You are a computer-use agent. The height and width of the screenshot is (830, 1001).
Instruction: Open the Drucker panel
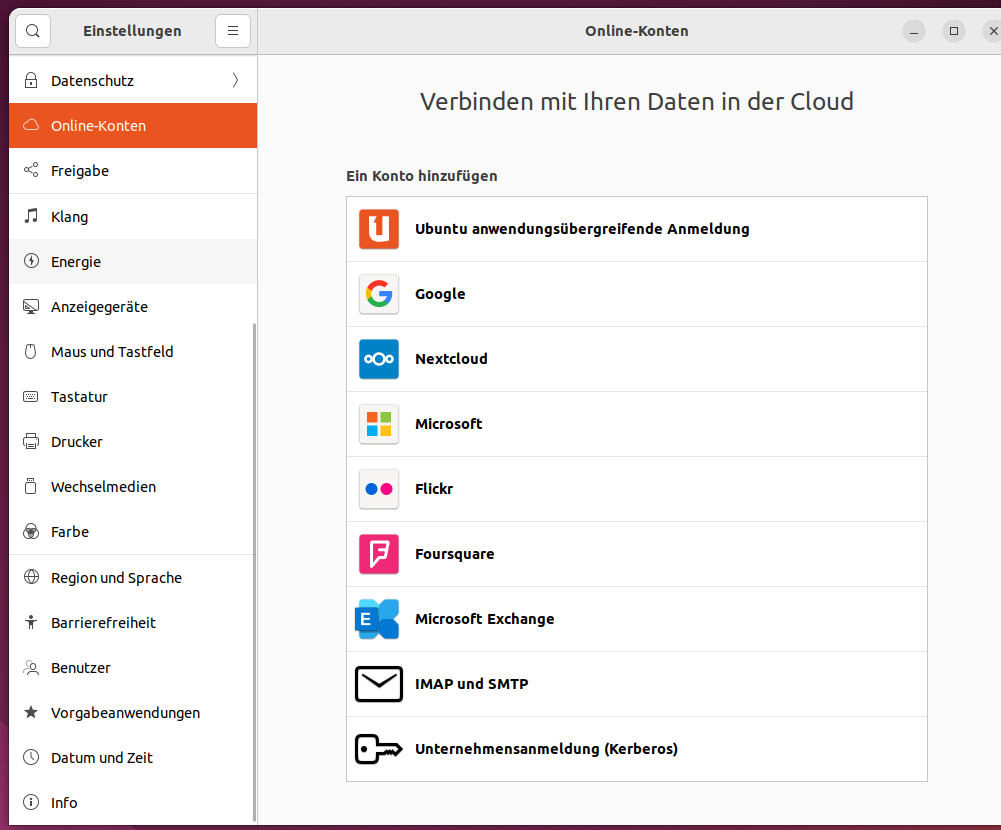133,441
